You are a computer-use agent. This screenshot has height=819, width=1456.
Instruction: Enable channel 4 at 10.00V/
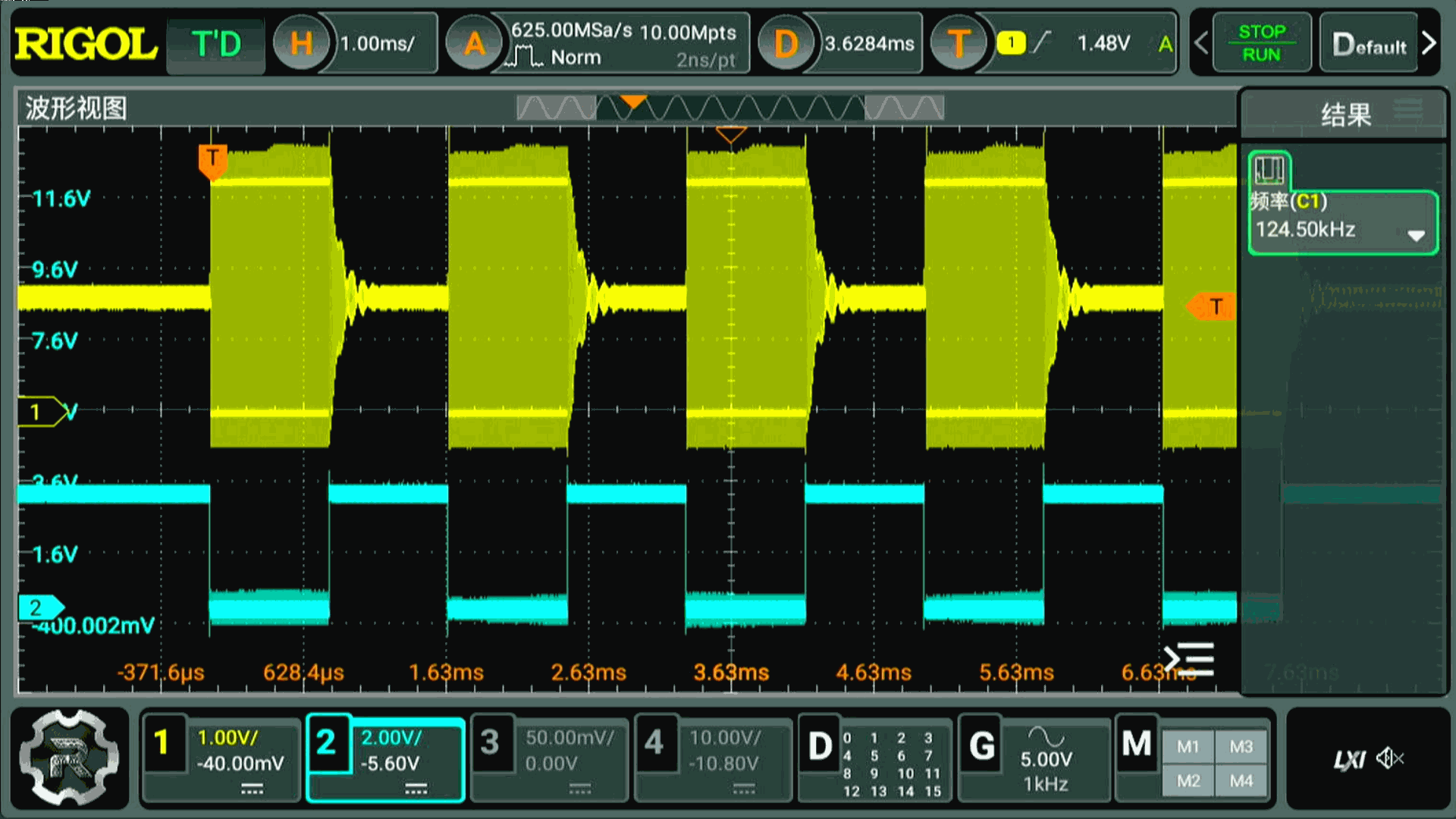(713, 757)
